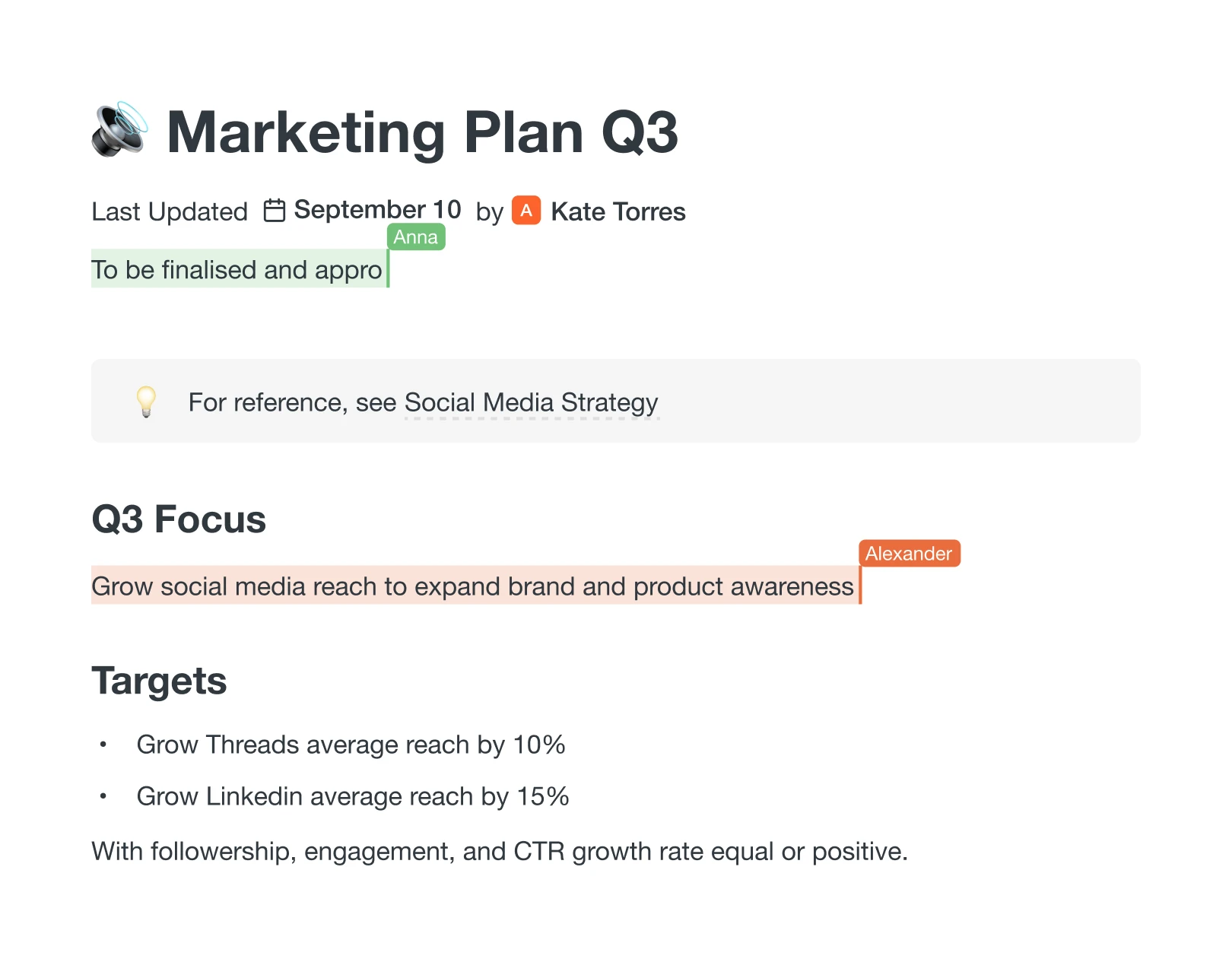Screen dimensions: 1232x959
Task: Click the Marketing Plan Q3 page title
Action: coord(422,132)
